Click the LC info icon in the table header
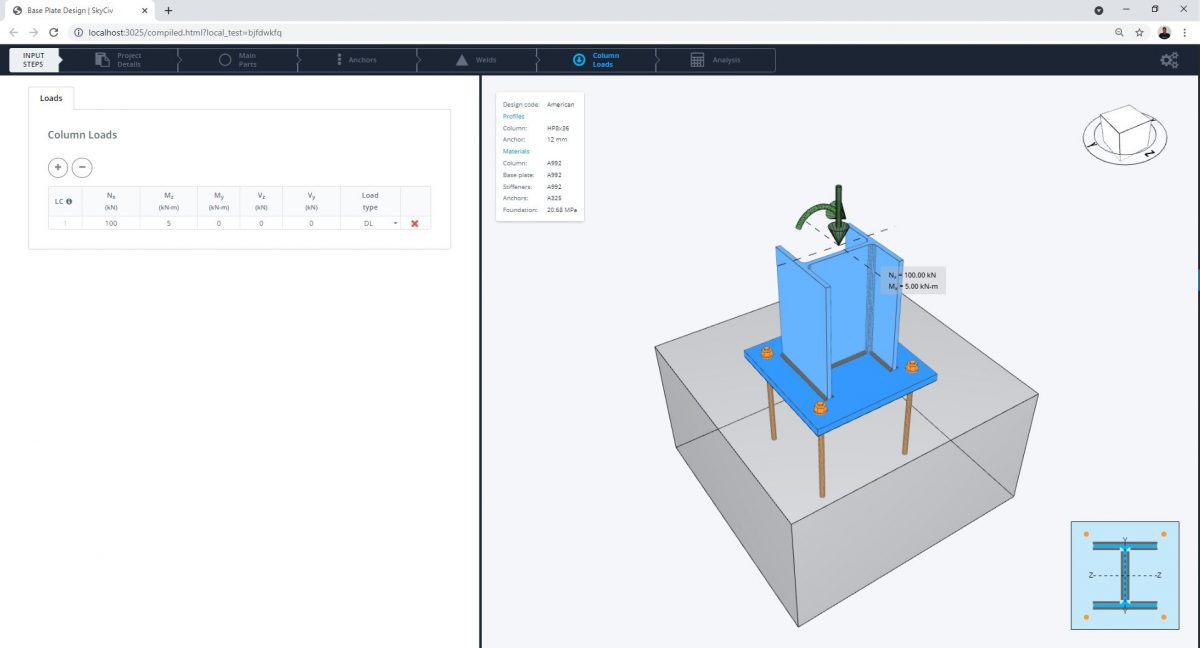The height and width of the screenshot is (648, 1200). [x=67, y=201]
